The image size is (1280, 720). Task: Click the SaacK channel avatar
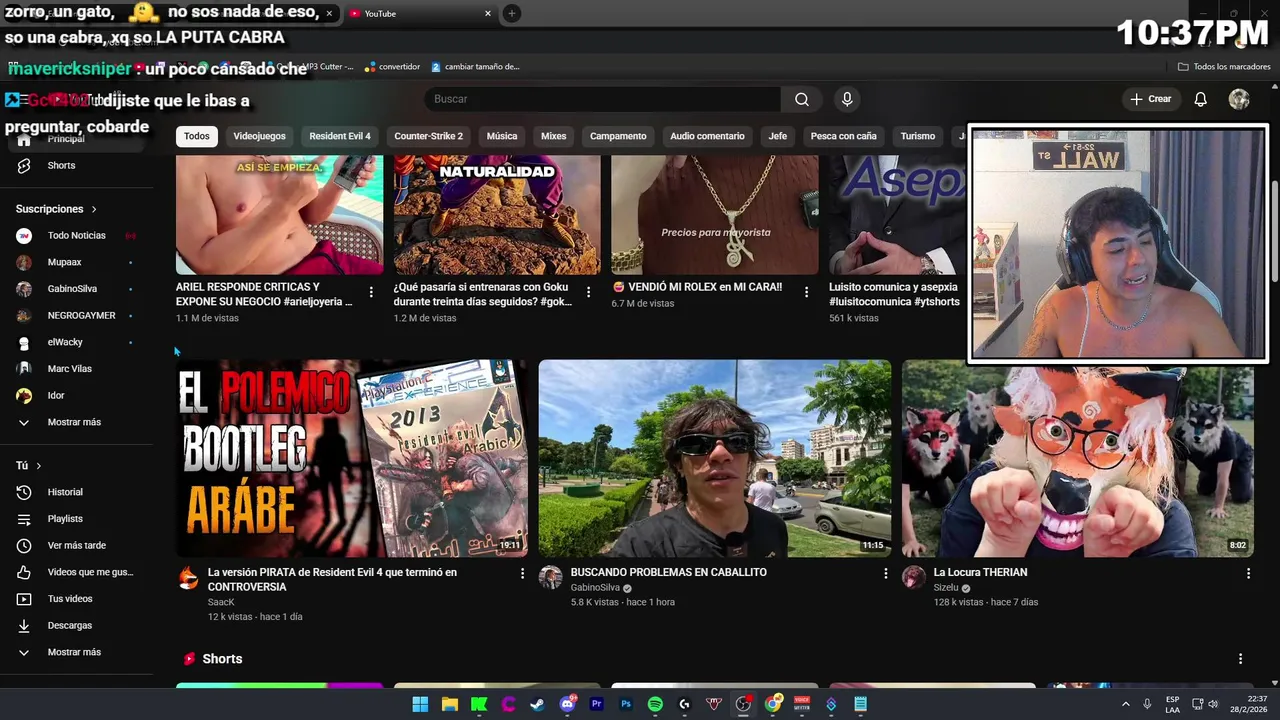click(x=188, y=577)
